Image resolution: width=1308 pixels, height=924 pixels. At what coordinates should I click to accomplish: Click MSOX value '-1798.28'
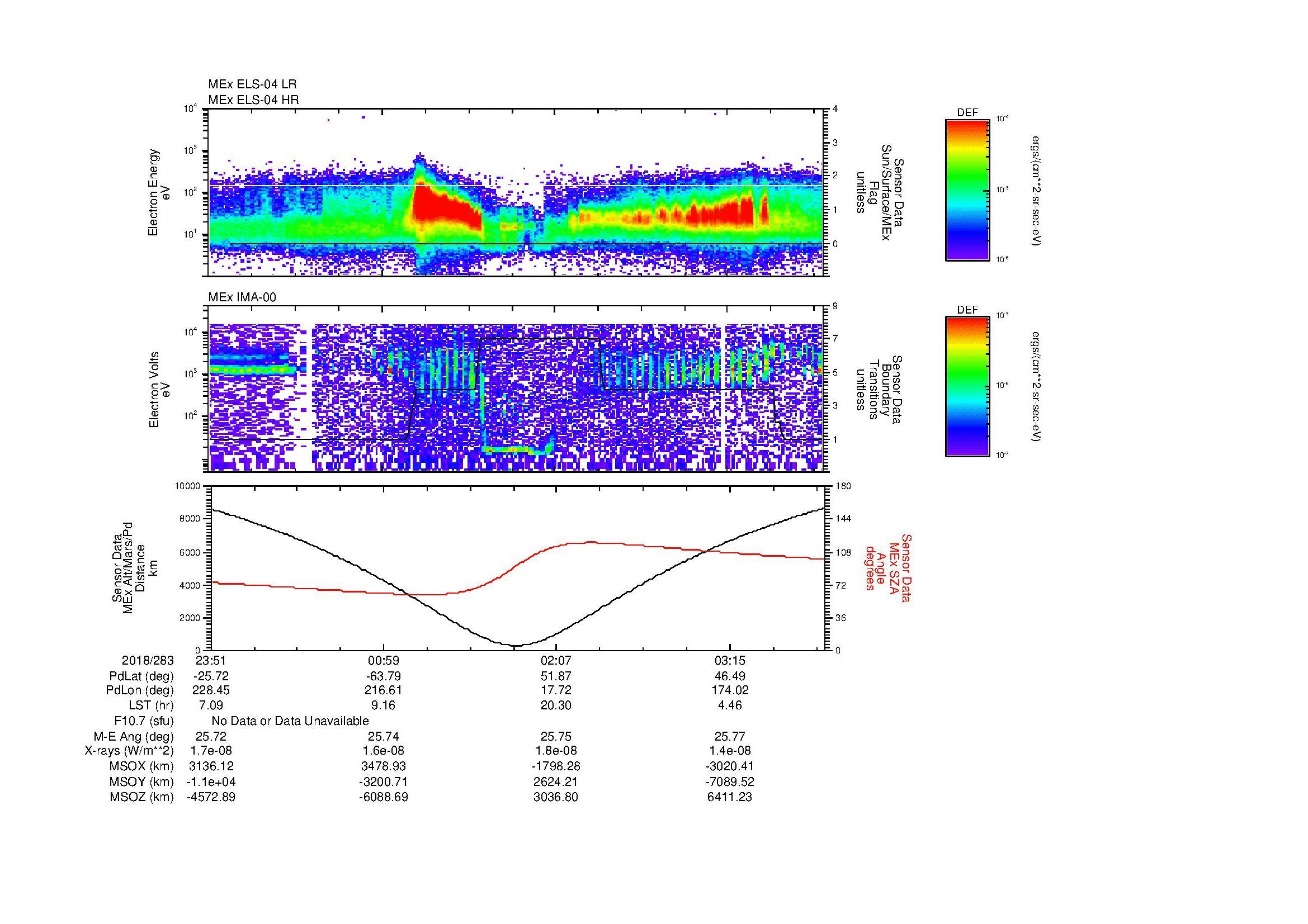point(556,766)
